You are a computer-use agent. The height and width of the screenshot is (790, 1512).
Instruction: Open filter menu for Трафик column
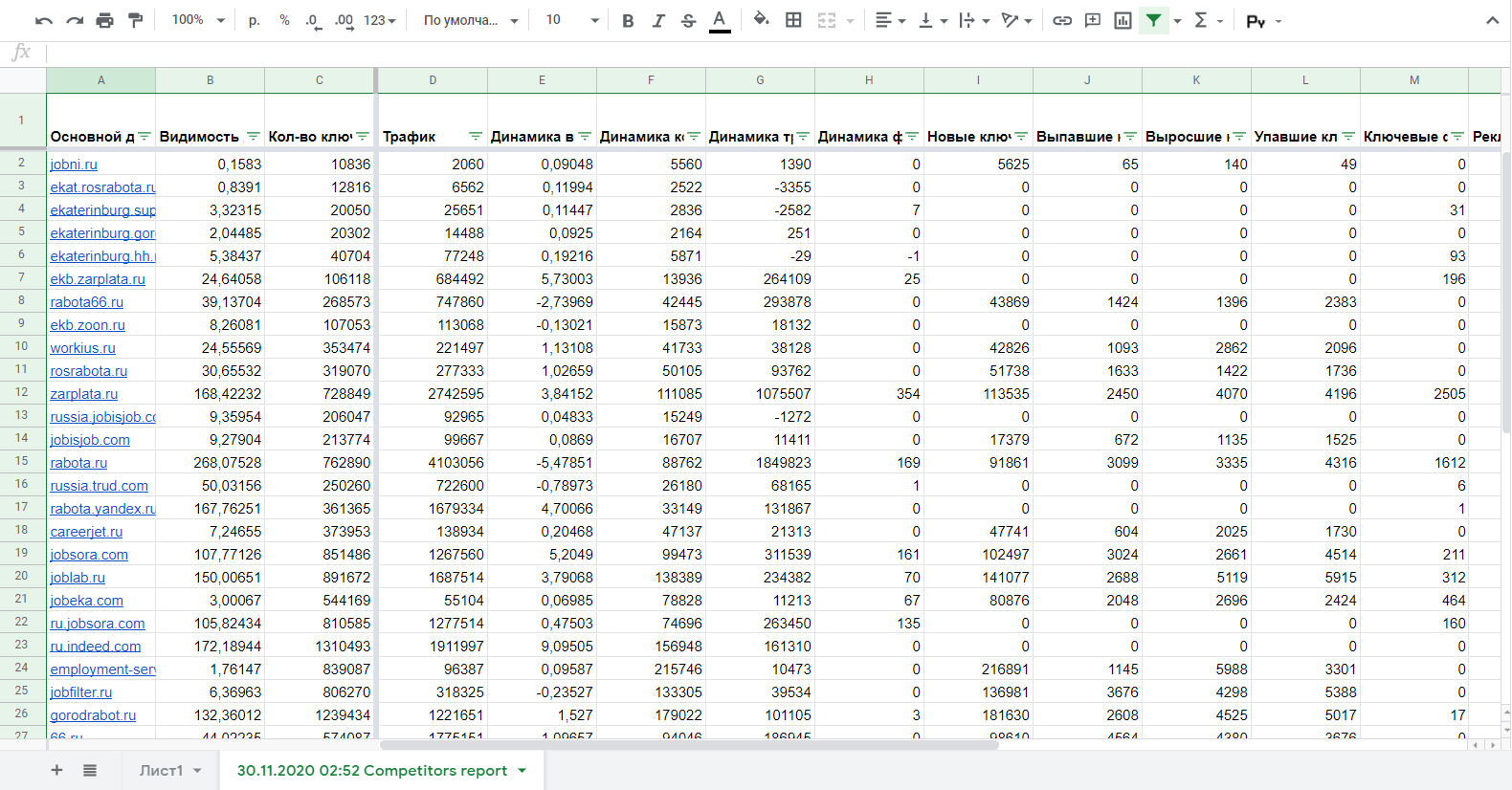(x=475, y=137)
